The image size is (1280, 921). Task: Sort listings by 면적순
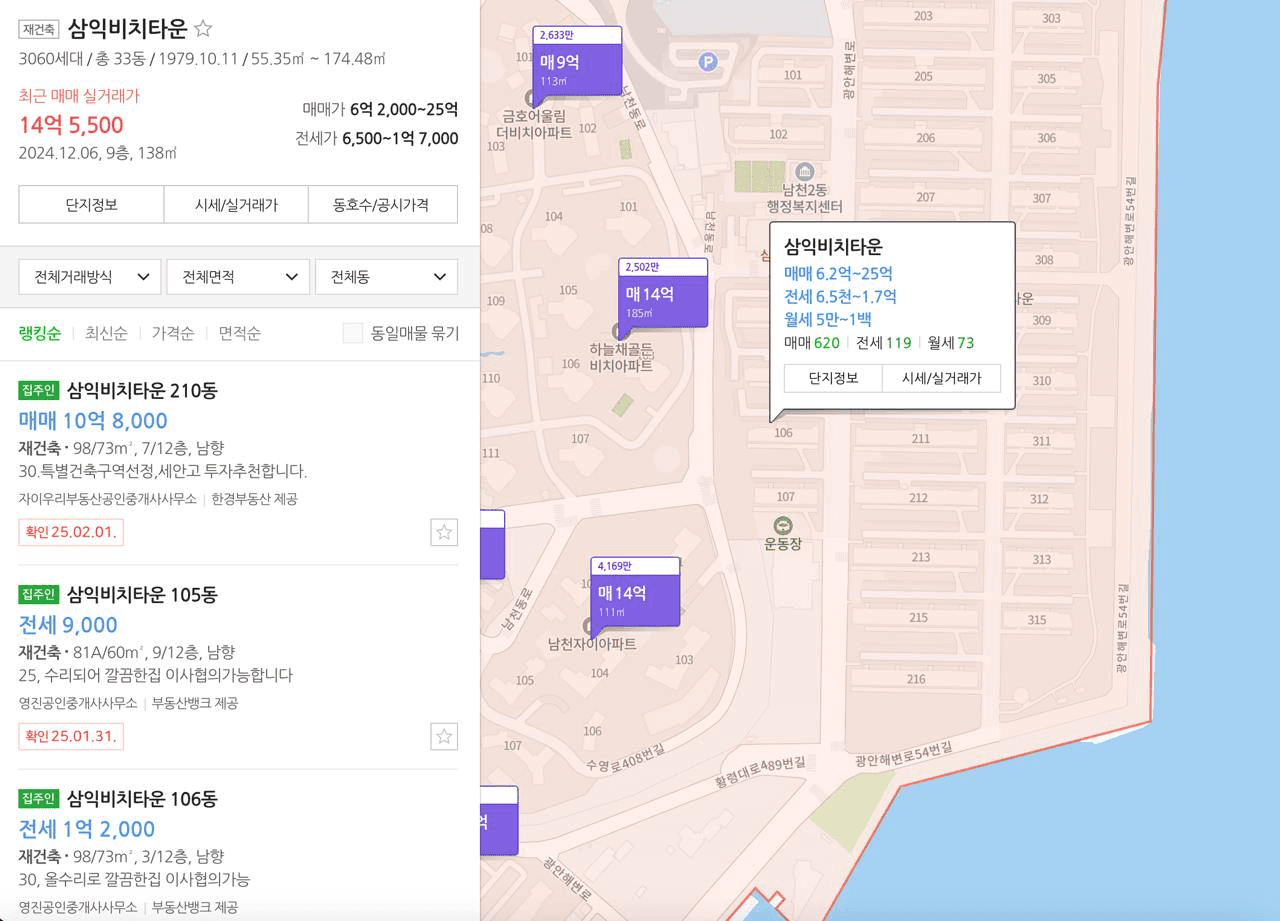[240, 333]
